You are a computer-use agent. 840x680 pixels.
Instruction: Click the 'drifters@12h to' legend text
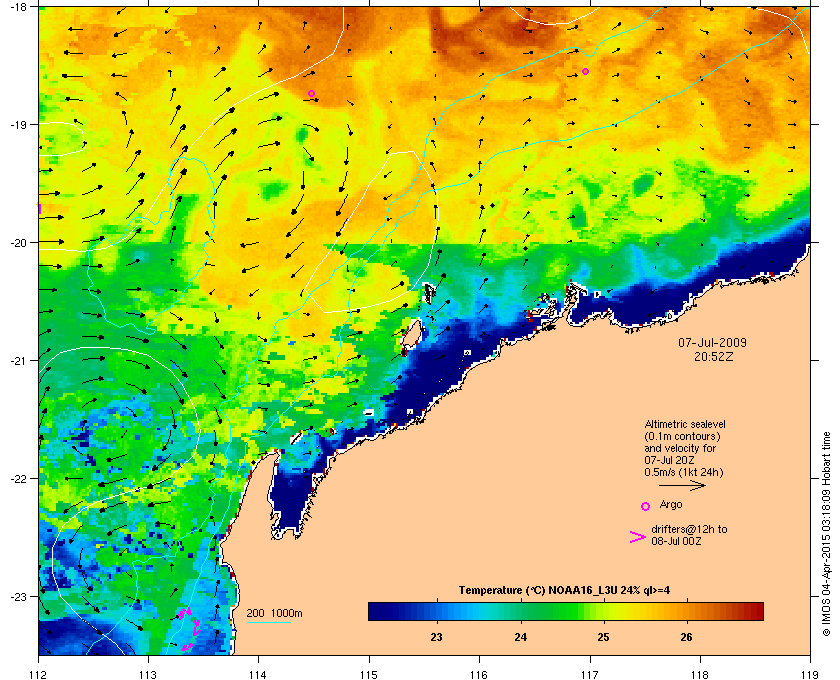tap(689, 529)
